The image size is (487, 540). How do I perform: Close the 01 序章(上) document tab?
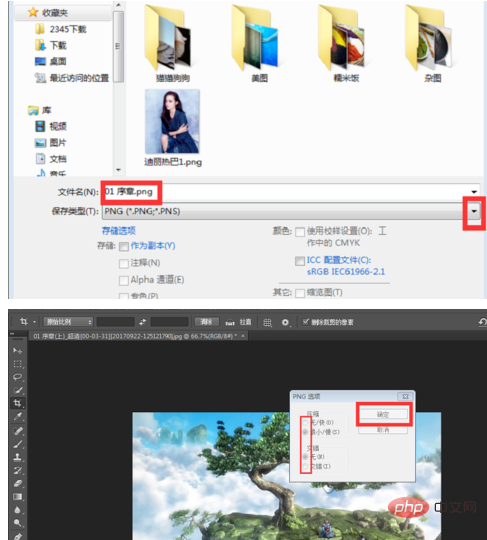click(x=243, y=336)
